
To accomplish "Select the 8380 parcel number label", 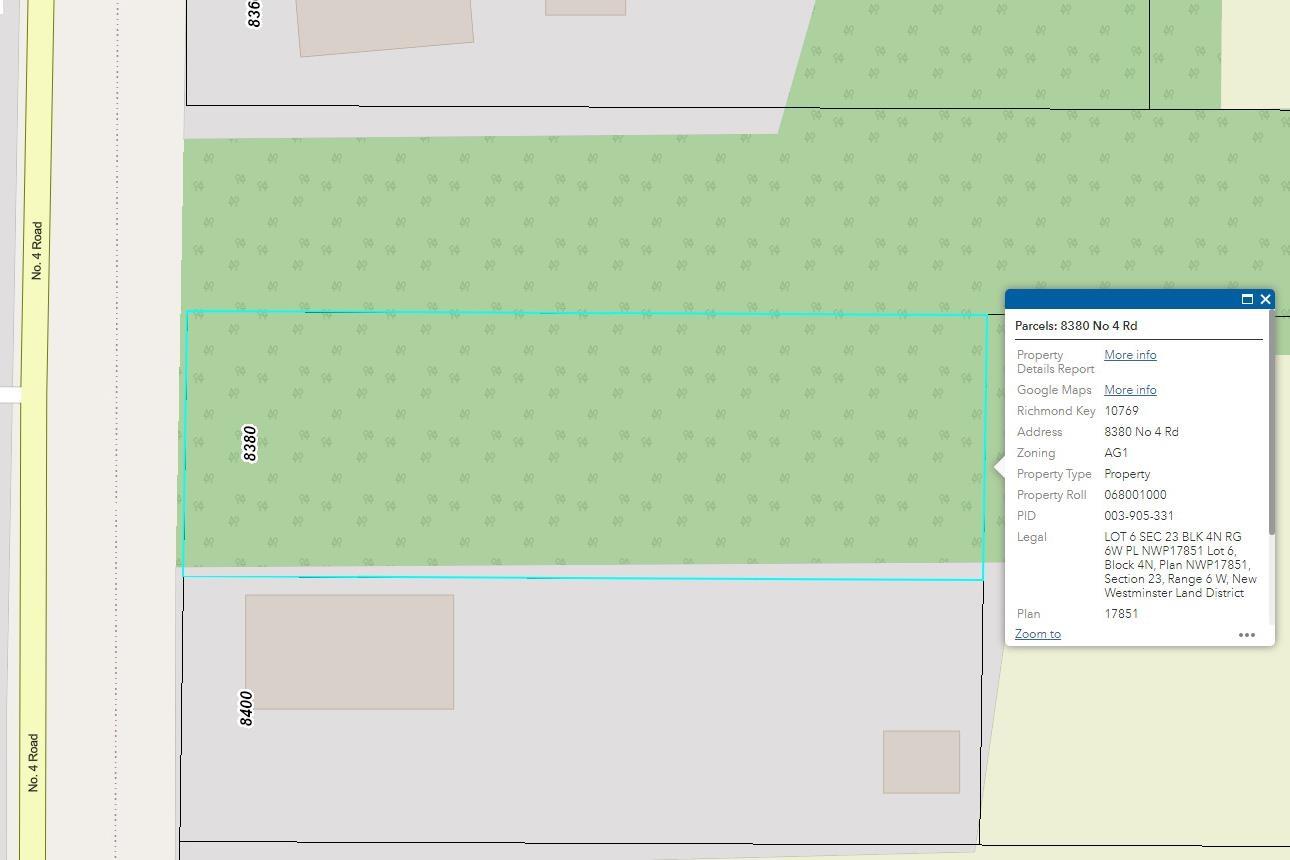I will (x=250, y=443).
